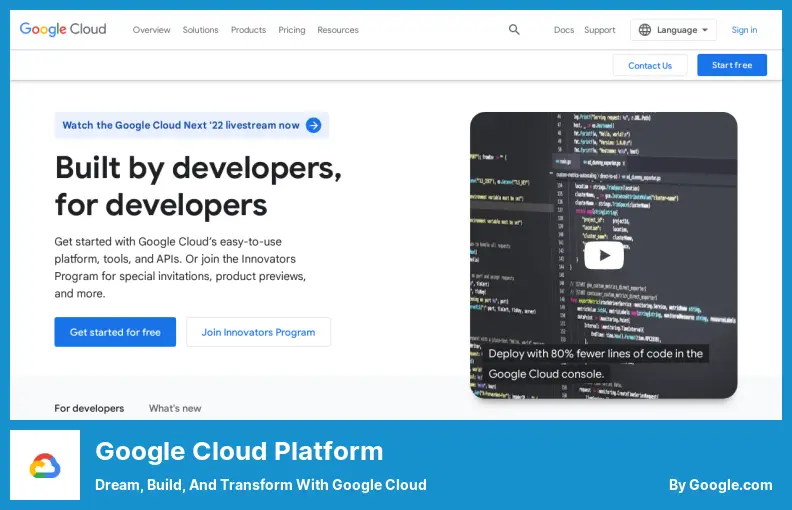Open the Products menu
The height and width of the screenshot is (510, 792).
pos(249,30)
